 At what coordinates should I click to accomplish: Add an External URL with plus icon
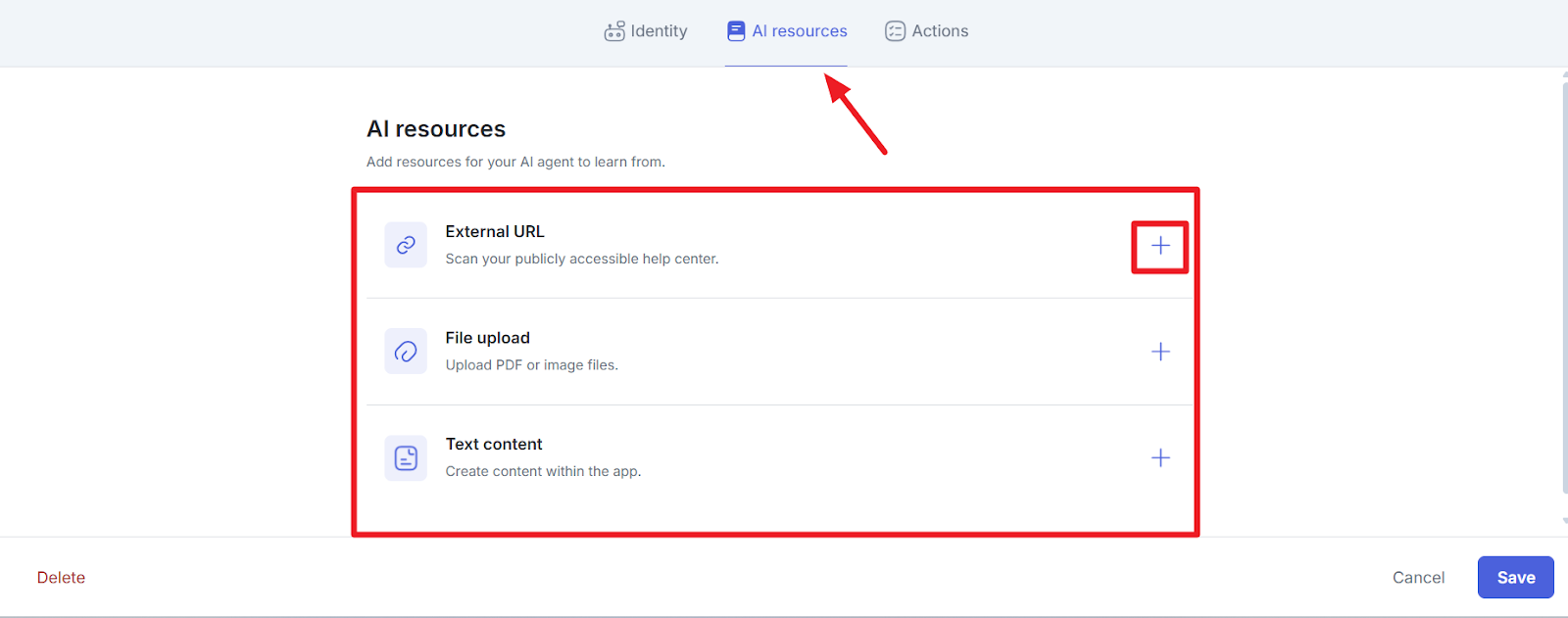[1160, 246]
